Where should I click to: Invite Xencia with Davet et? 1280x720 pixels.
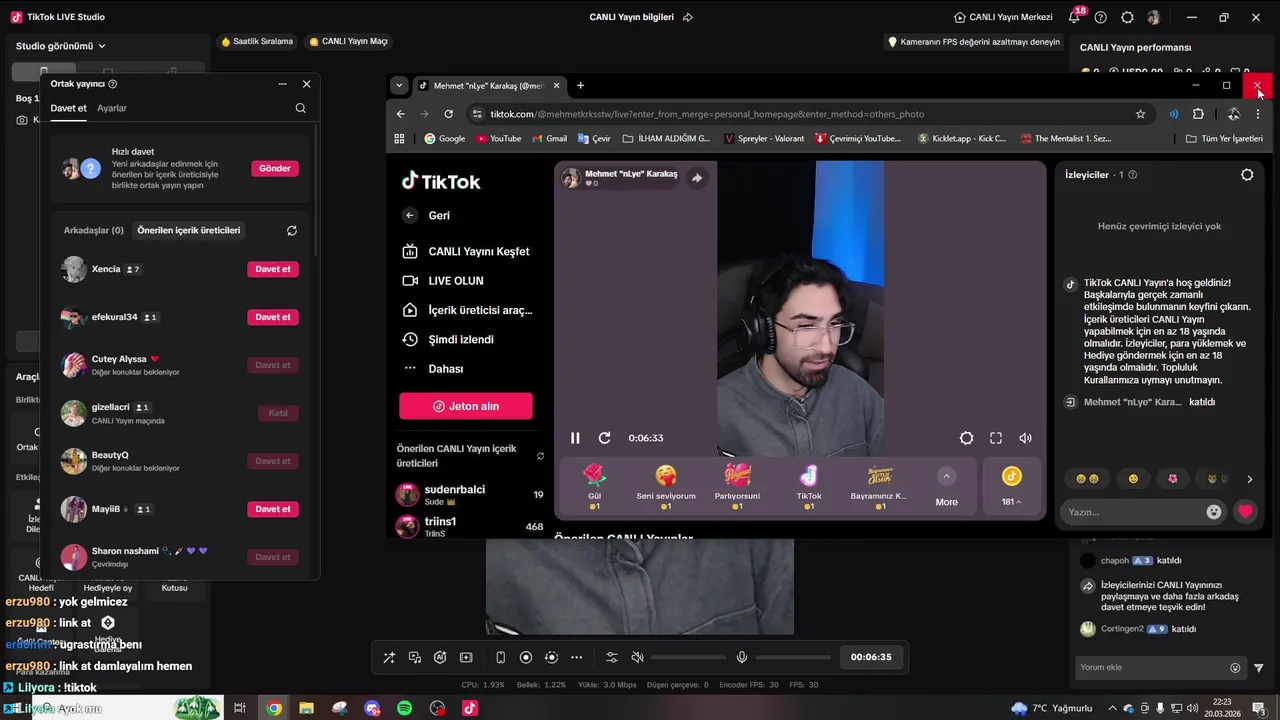(273, 269)
